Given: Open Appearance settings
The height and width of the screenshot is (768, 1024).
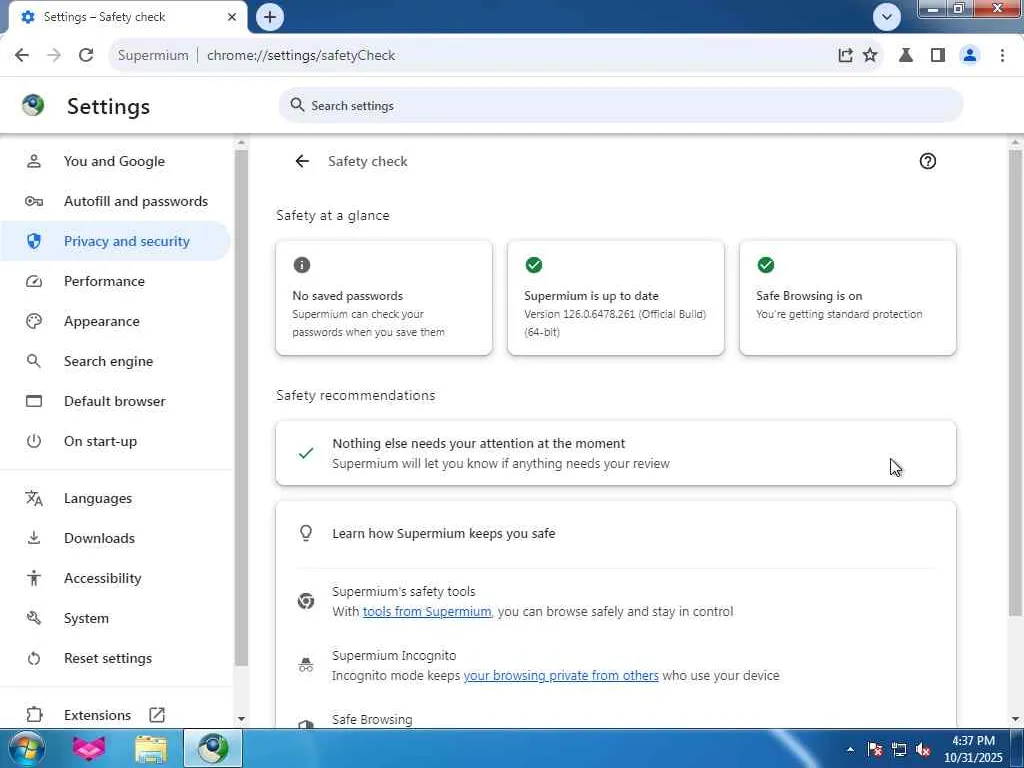Looking at the screenshot, I should pos(115,321).
